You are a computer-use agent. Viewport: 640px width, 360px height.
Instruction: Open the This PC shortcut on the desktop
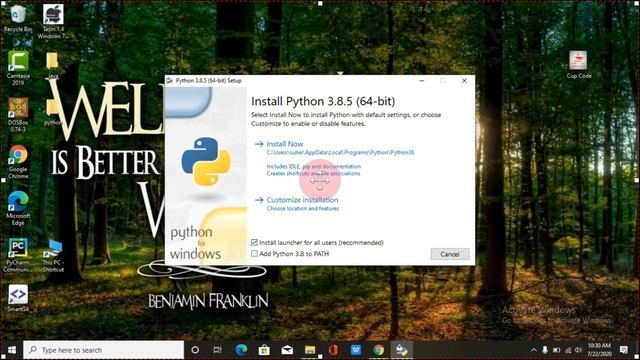(53, 256)
